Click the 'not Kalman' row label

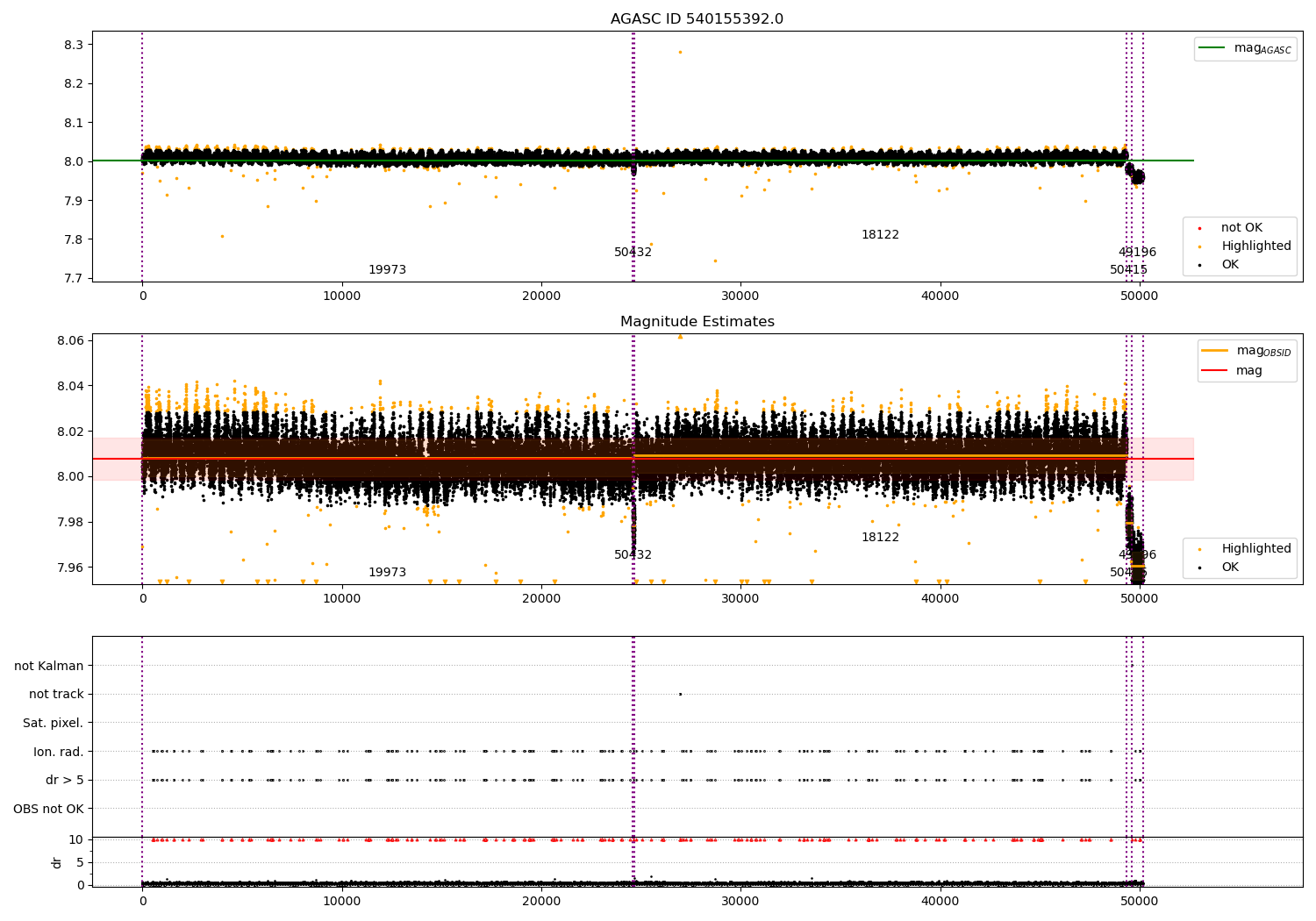point(49,667)
